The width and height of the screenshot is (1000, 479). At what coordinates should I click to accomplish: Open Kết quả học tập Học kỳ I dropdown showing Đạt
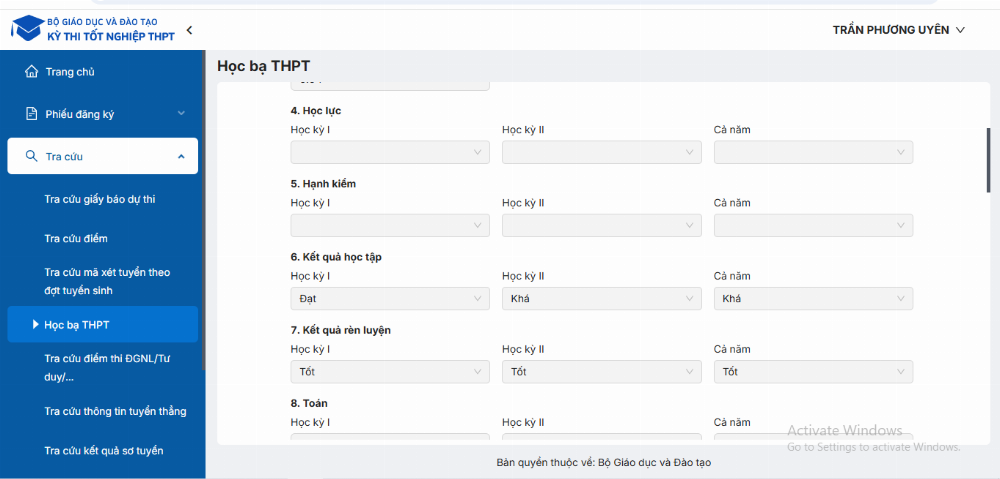[390, 298]
